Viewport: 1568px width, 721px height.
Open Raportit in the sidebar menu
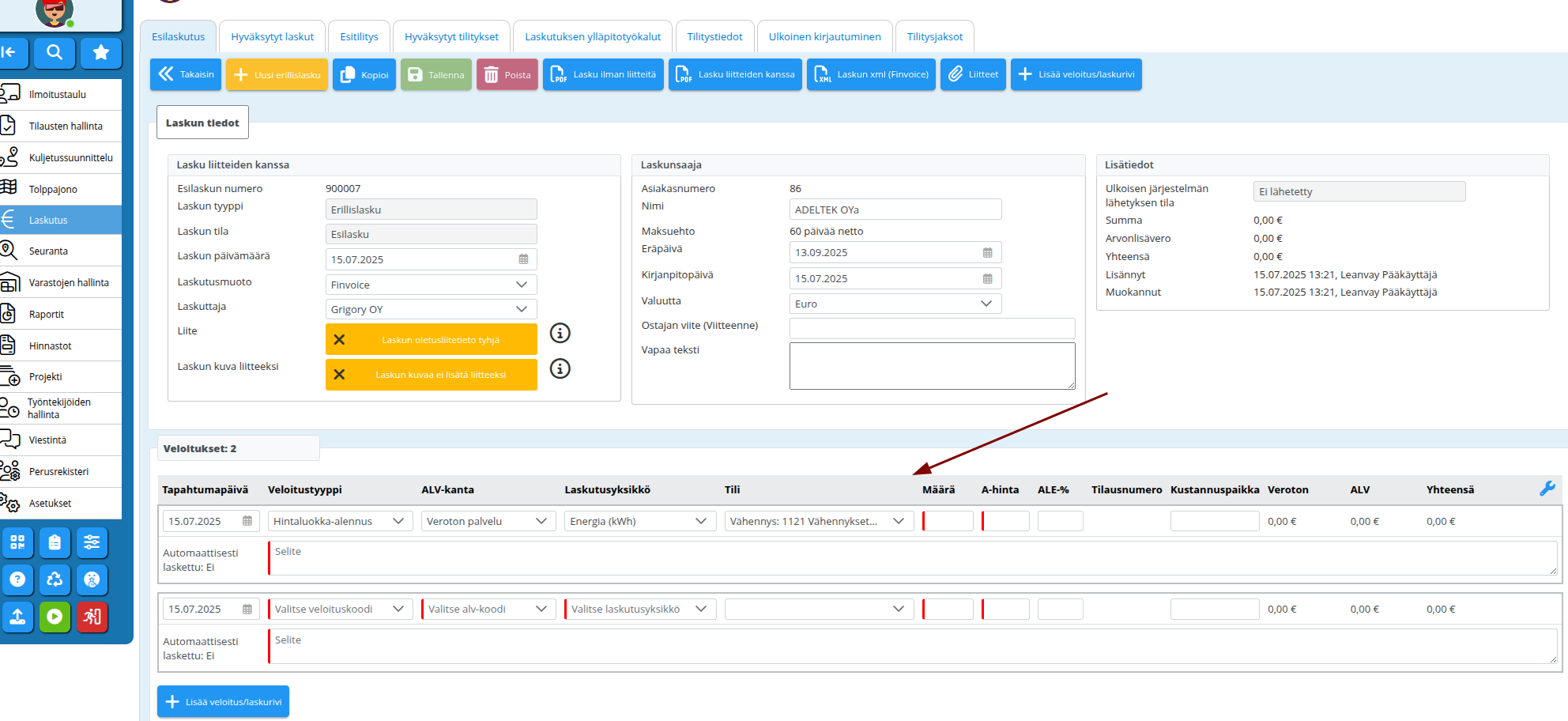[x=47, y=314]
